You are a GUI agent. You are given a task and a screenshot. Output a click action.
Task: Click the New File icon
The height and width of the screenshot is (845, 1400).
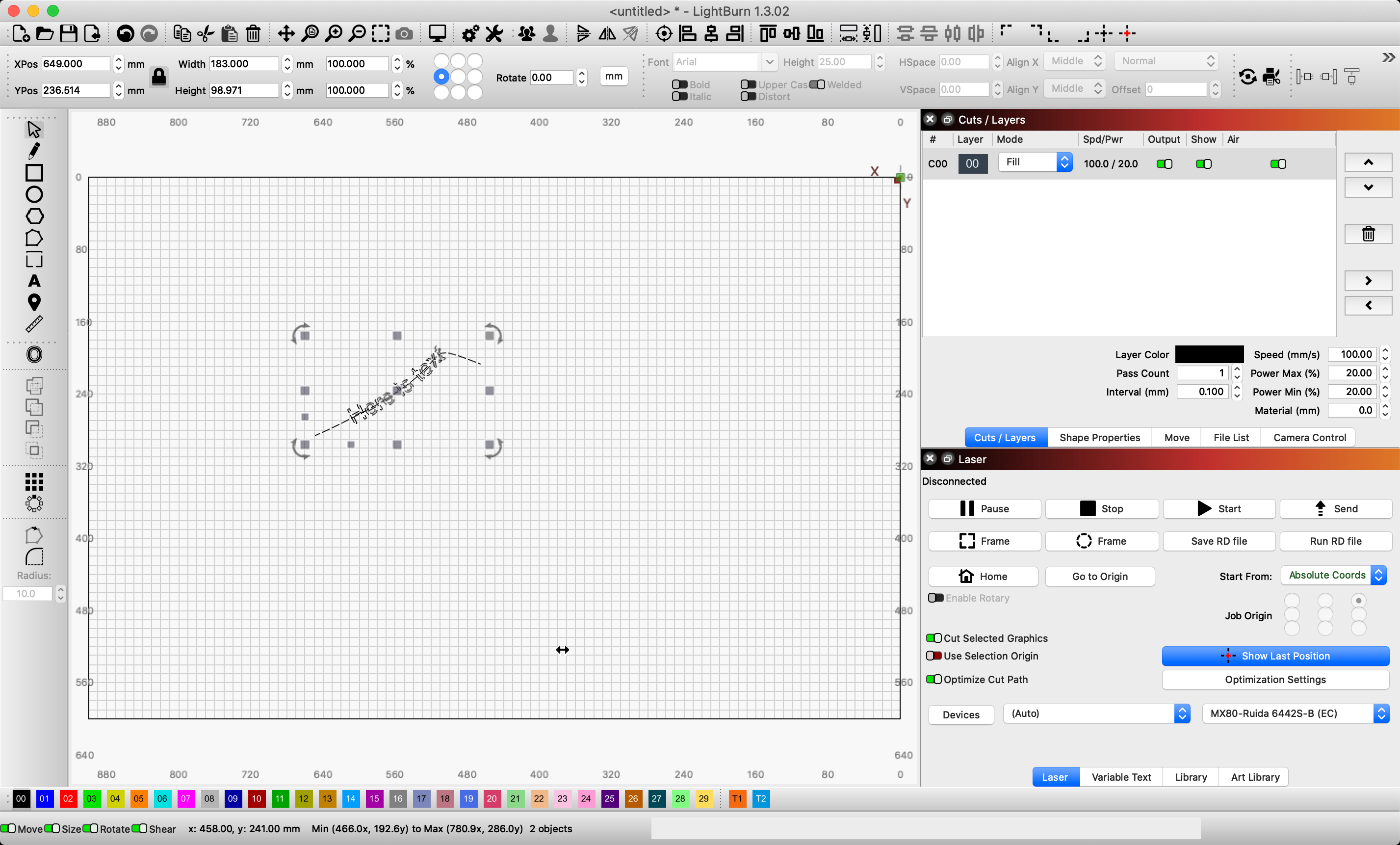tap(21, 33)
